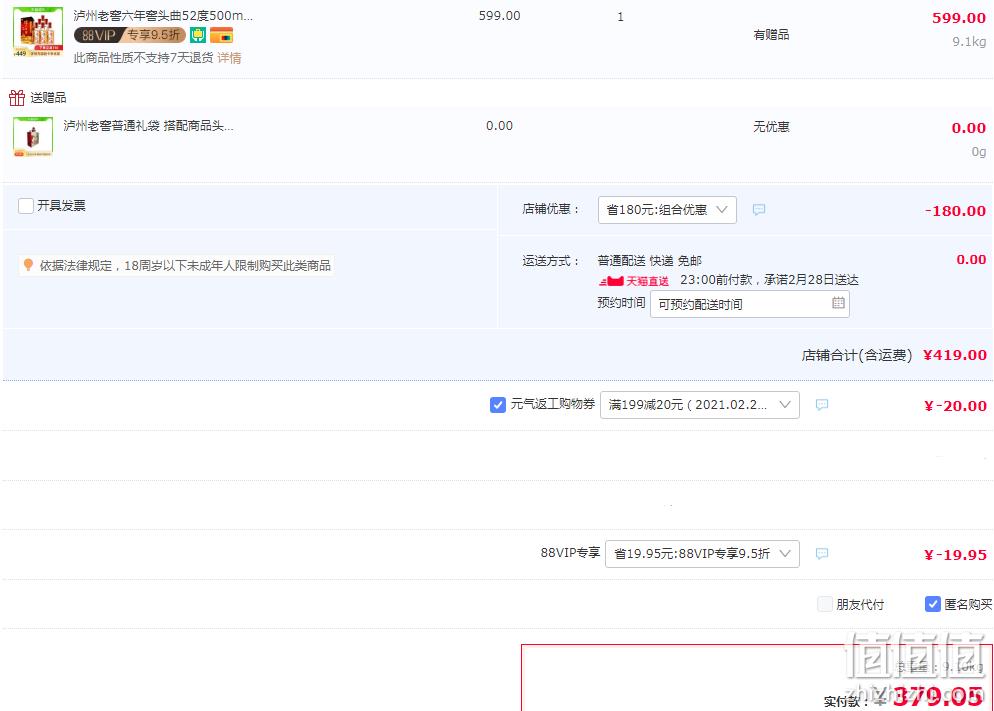Expand the 满199减20元 coupon dropdown
The height and width of the screenshot is (711, 994).
coord(699,405)
